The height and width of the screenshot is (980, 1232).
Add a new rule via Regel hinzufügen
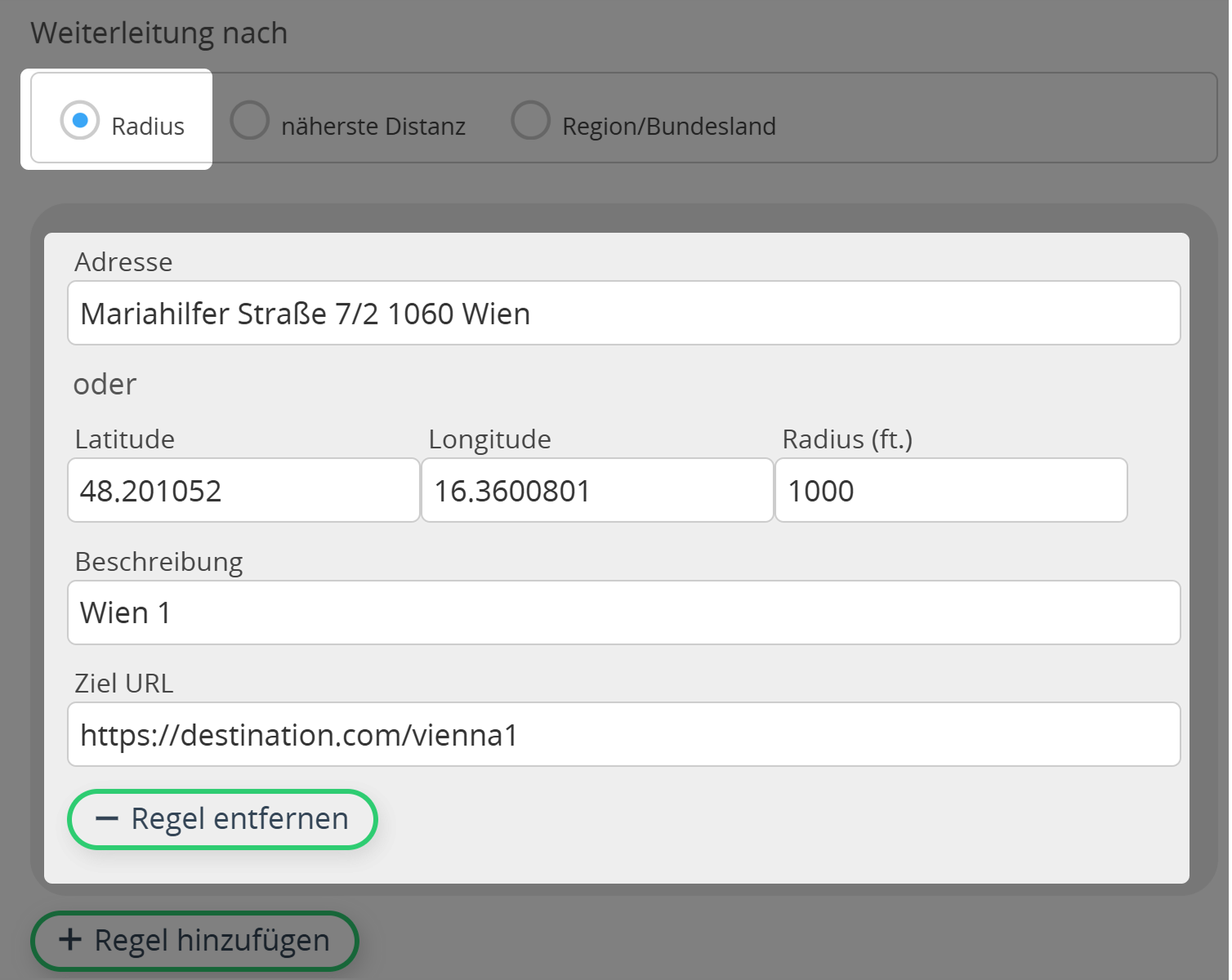click(x=194, y=941)
